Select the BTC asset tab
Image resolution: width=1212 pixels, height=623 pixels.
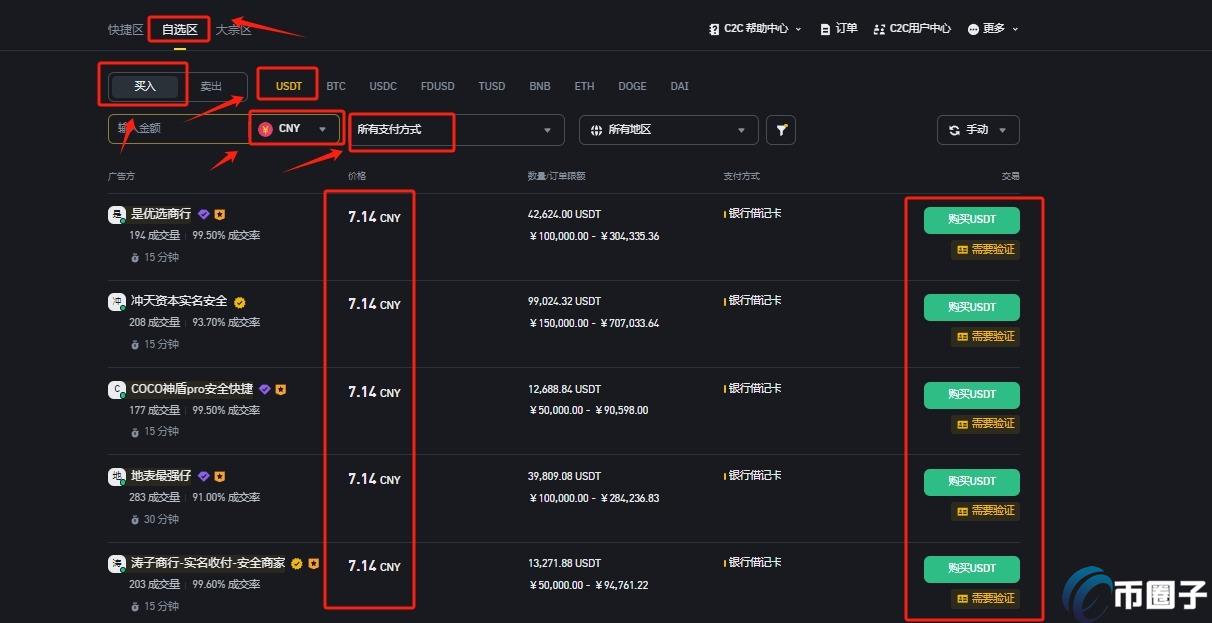pyautogui.click(x=336, y=86)
